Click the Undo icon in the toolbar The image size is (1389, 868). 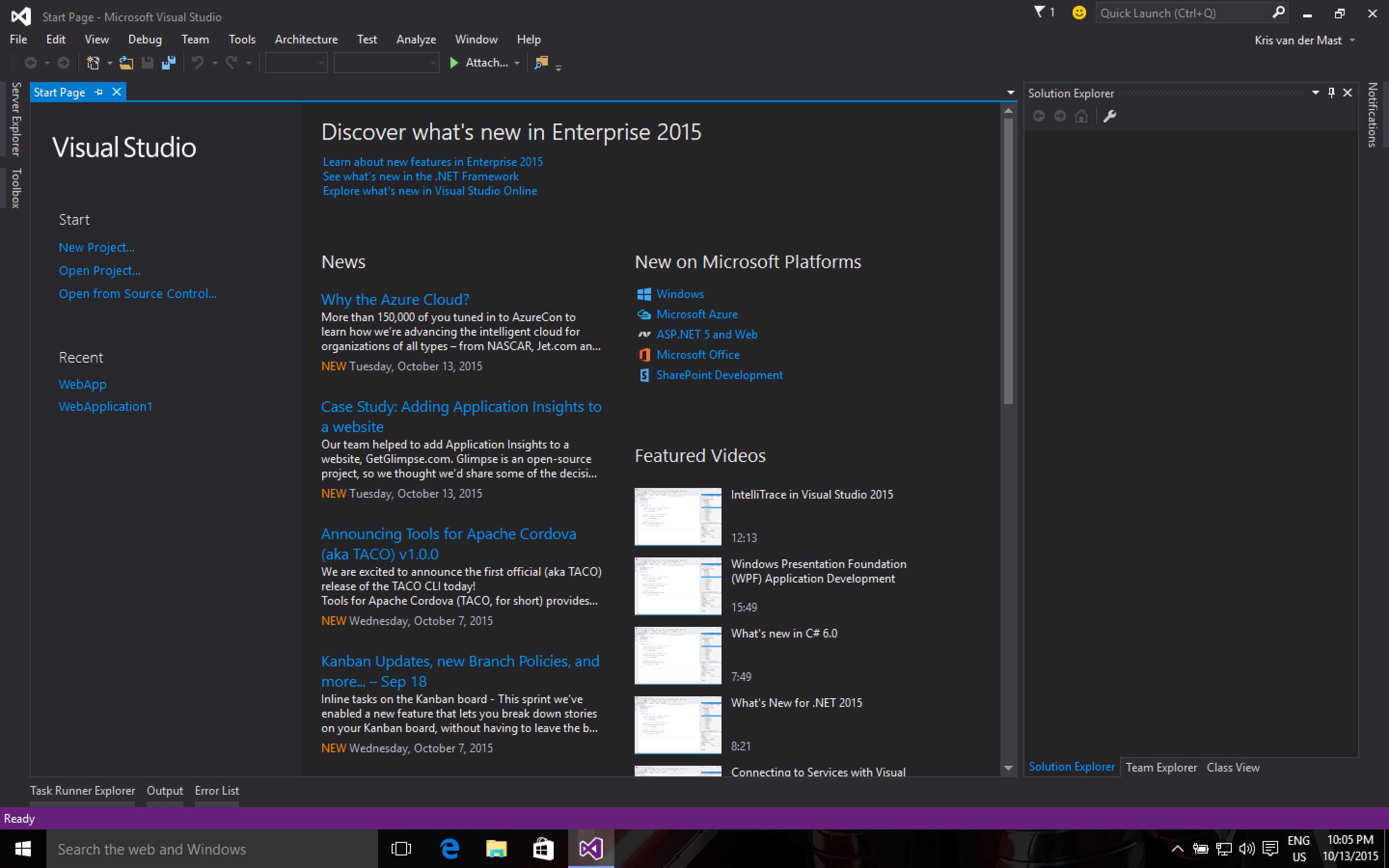tap(197, 63)
